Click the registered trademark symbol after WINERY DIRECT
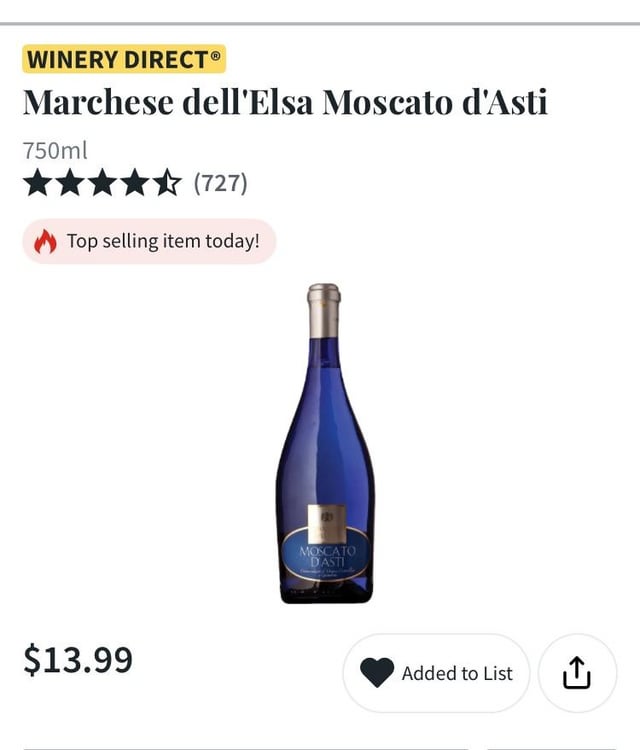640x750 pixels. pos(215,54)
